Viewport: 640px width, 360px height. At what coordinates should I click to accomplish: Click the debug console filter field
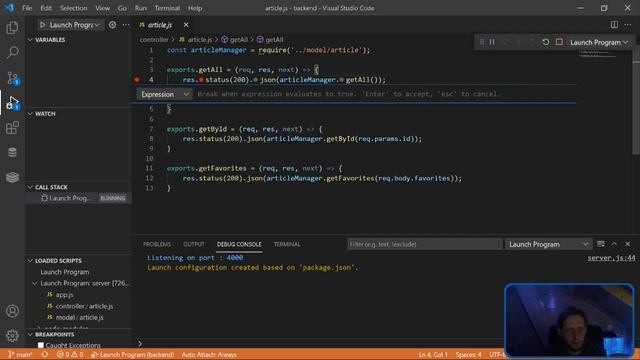pos(424,244)
